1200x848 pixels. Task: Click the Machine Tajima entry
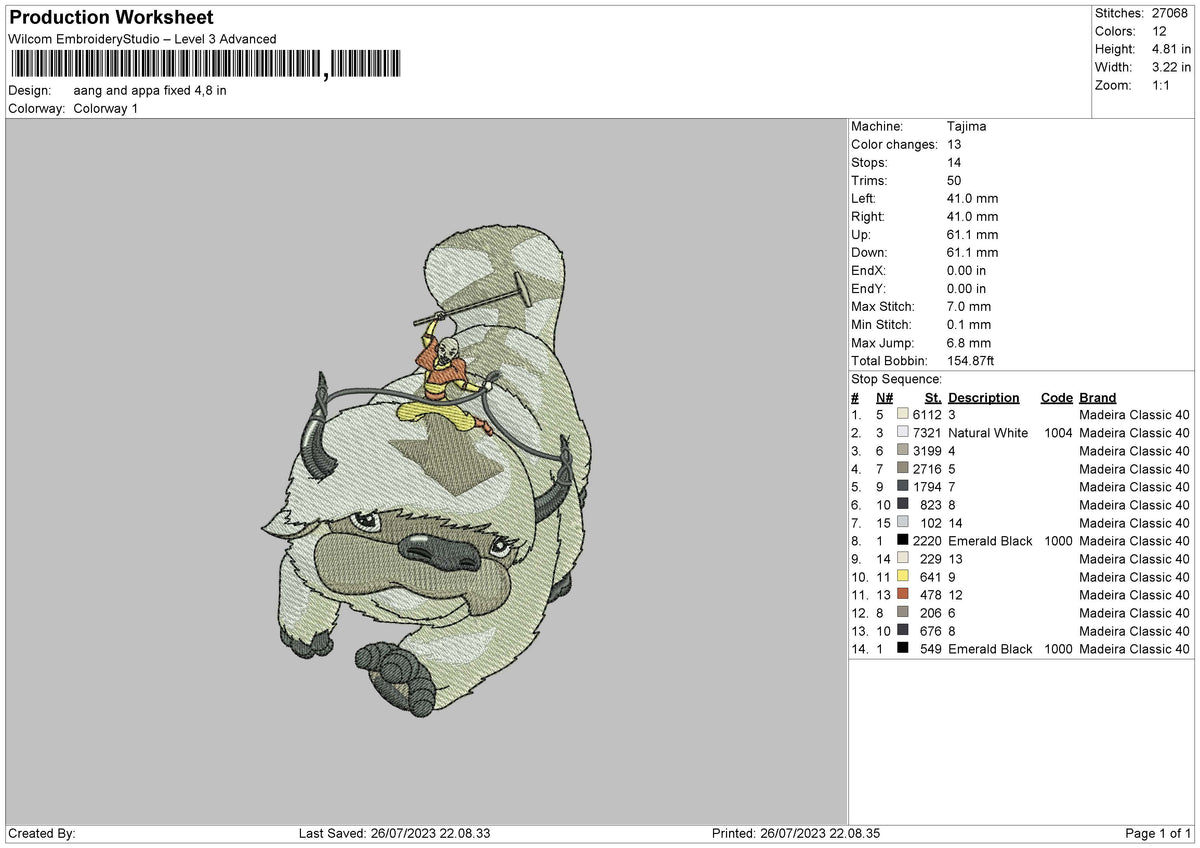tap(967, 126)
